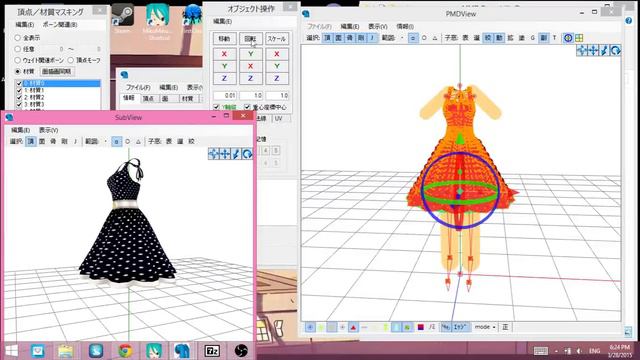Click the rotate-view handle in SubView
640x360 pixels.
pyautogui.click(x=247, y=153)
